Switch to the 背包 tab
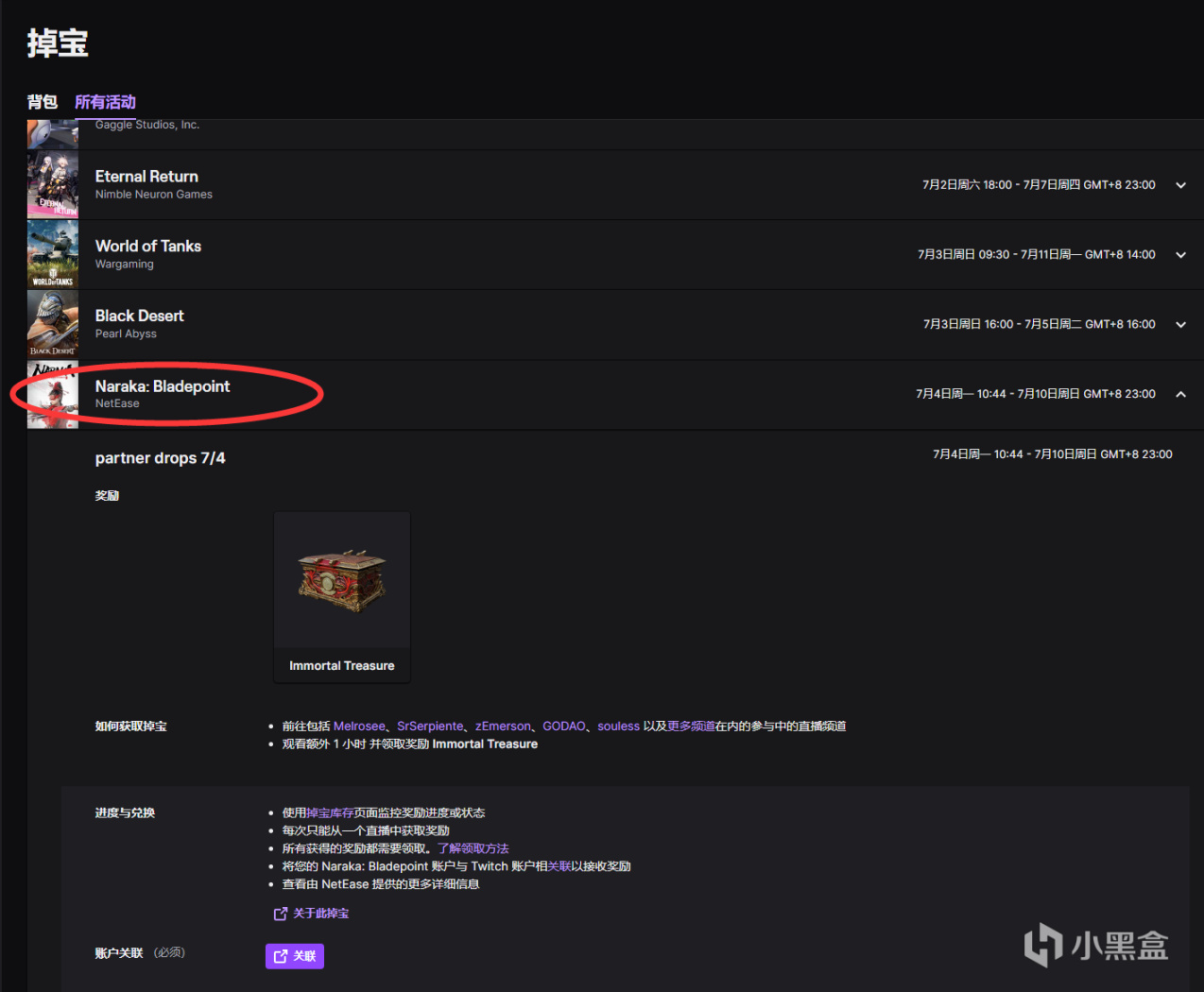1204x992 pixels. tap(43, 102)
